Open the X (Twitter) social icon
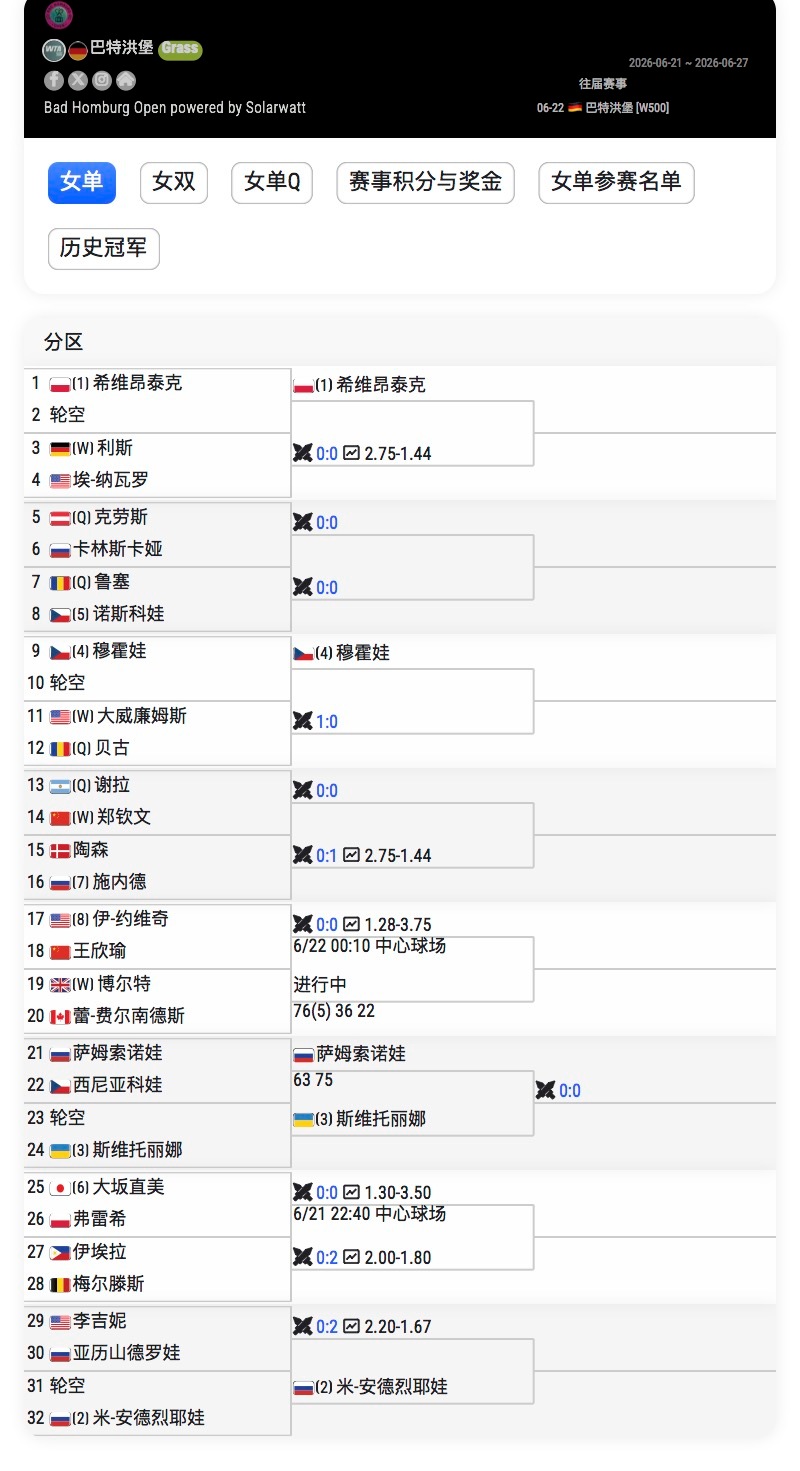 point(78,81)
